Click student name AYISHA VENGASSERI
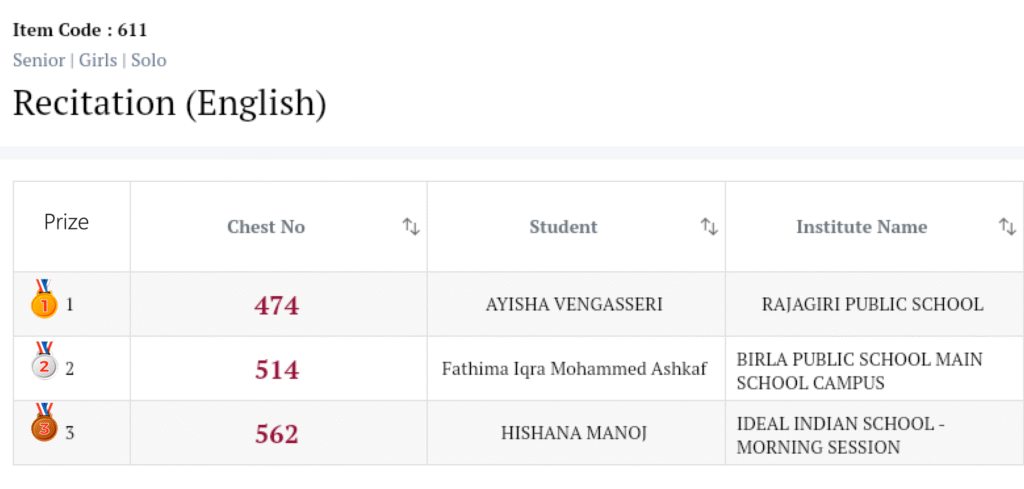1024x489 pixels. coord(574,304)
